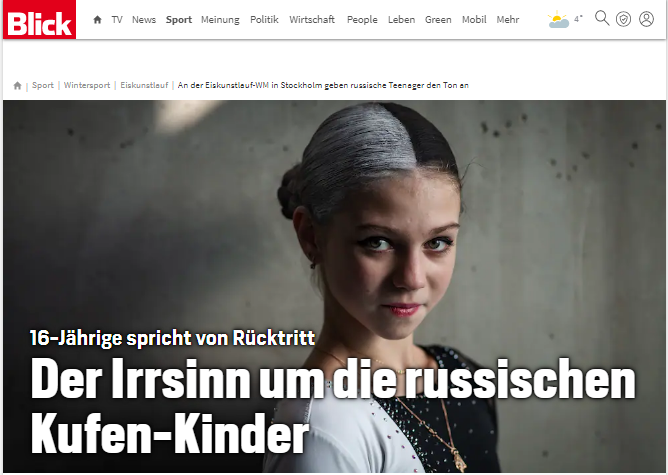Open the search magnifier icon
The image size is (668, 475).
(x=603, y=18)
